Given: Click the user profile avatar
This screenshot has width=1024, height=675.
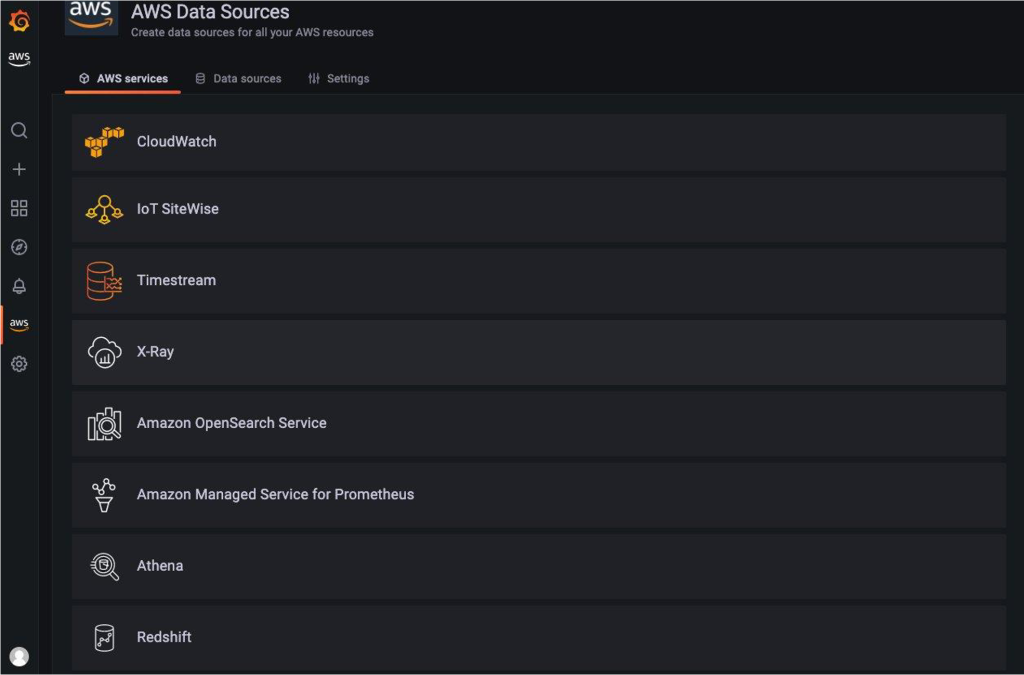Looking at the screenshot, I should 19,656.
